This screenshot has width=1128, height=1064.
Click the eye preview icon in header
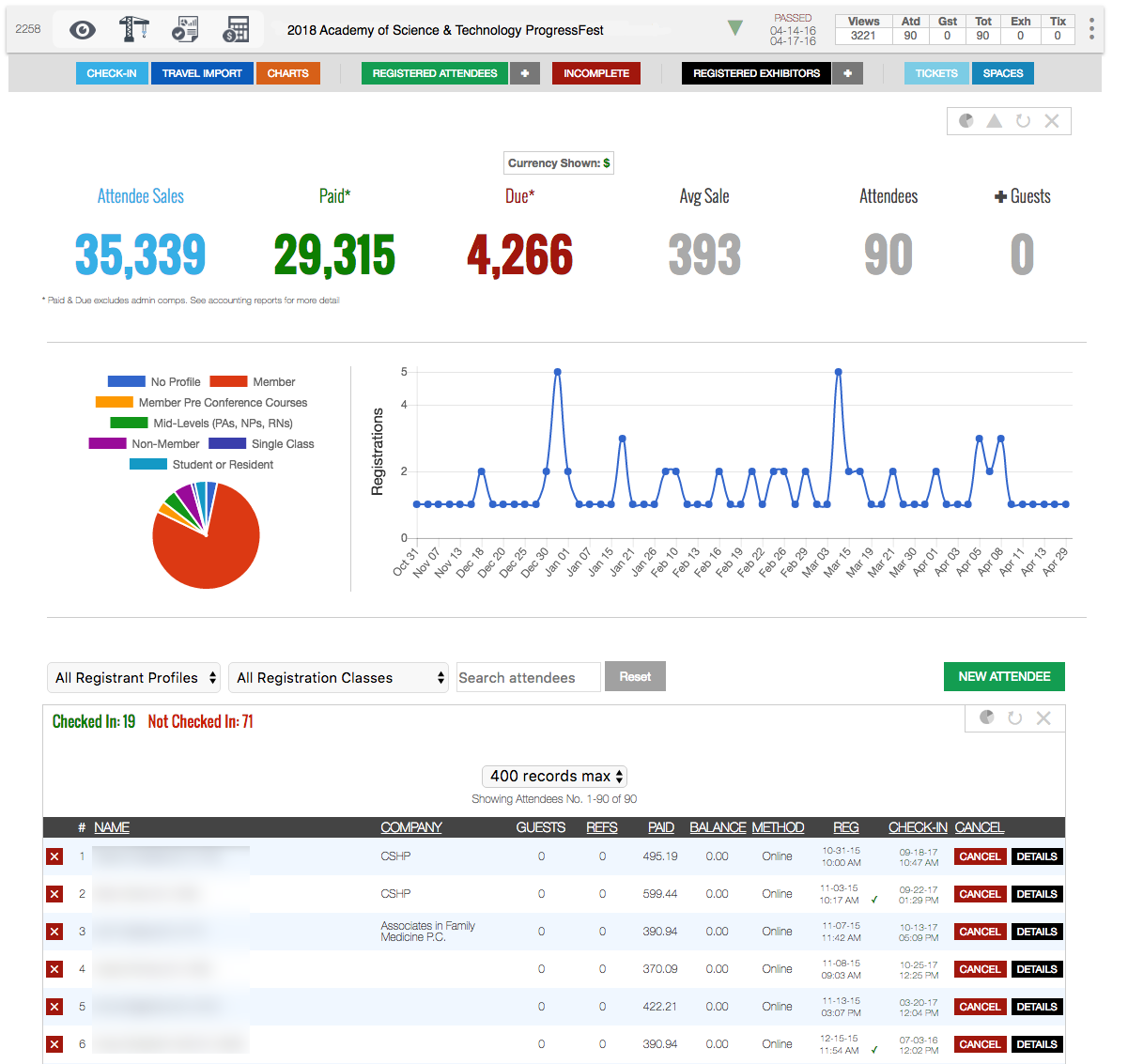click(x=83, y=30)
